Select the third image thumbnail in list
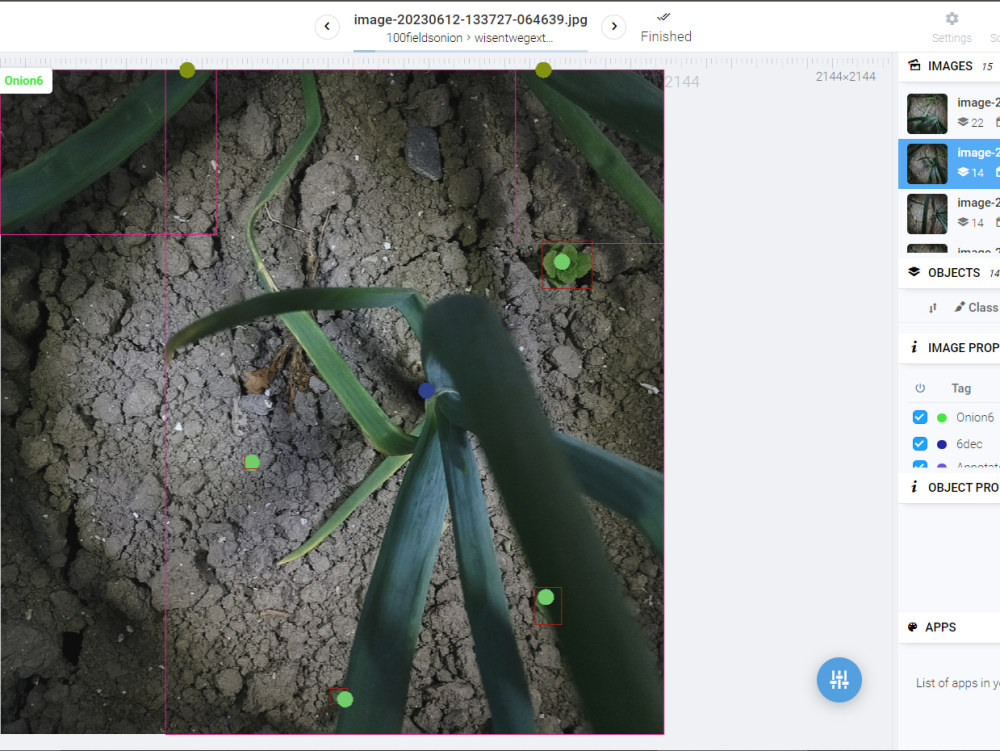The height and width of the screenshot is (751, 1000). click(927, 214)
